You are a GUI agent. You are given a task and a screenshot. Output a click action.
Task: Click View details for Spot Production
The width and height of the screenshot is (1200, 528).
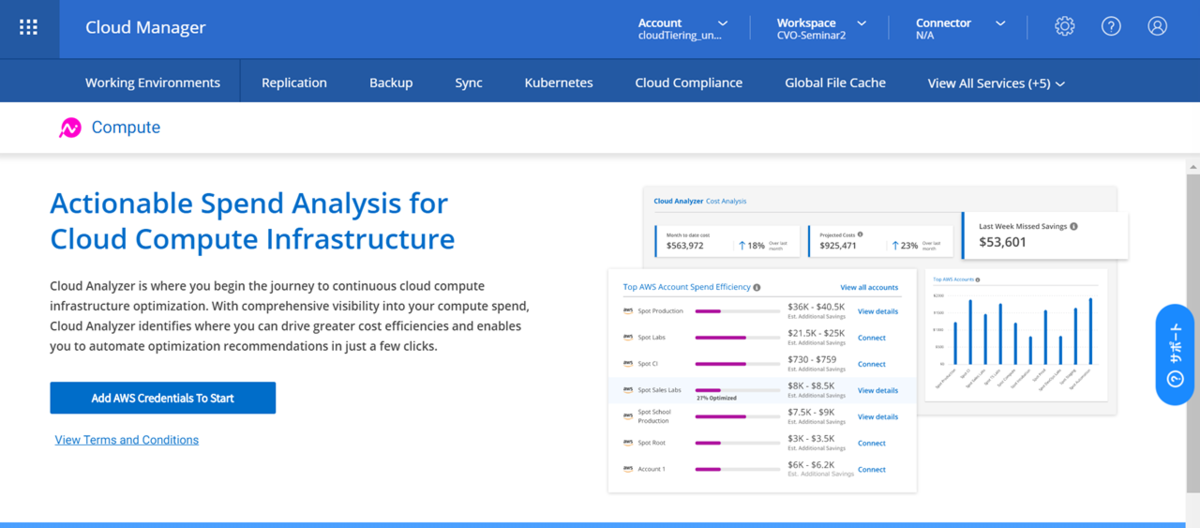pyautogui.click(x=878, y=311)
